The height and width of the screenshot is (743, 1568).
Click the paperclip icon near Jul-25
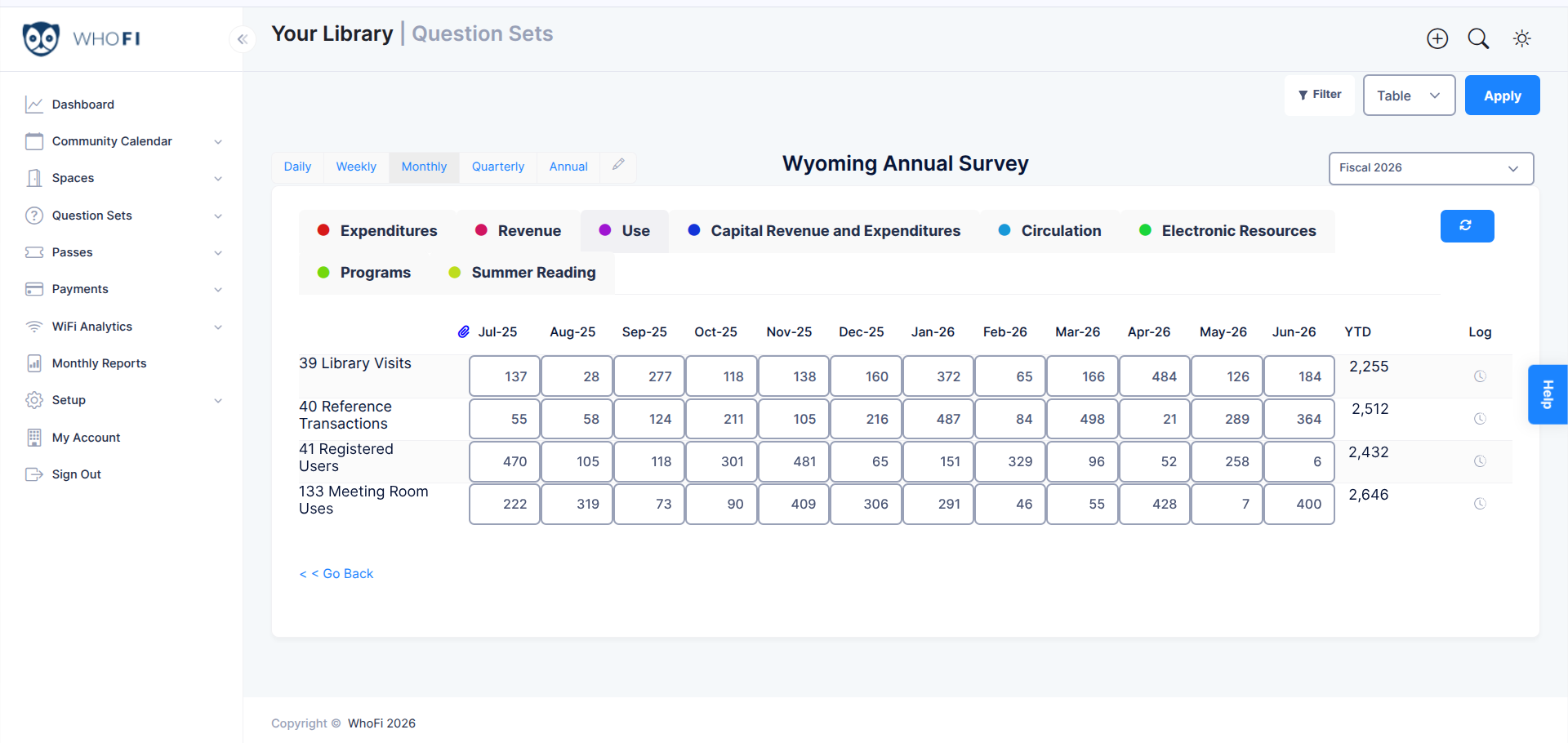pos(463,332)
